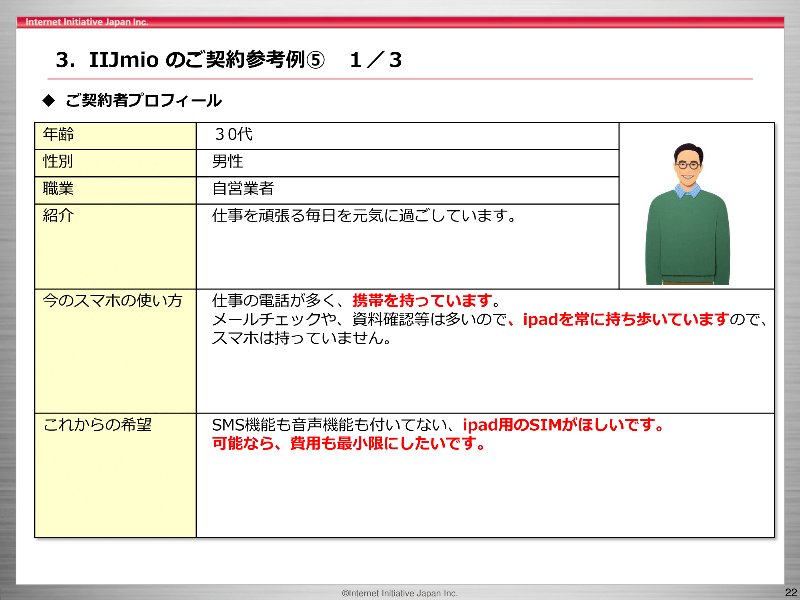Select red text "ipad用のSIMがほしいです。"
Screen dimensions: 800x600
(564, 424)
